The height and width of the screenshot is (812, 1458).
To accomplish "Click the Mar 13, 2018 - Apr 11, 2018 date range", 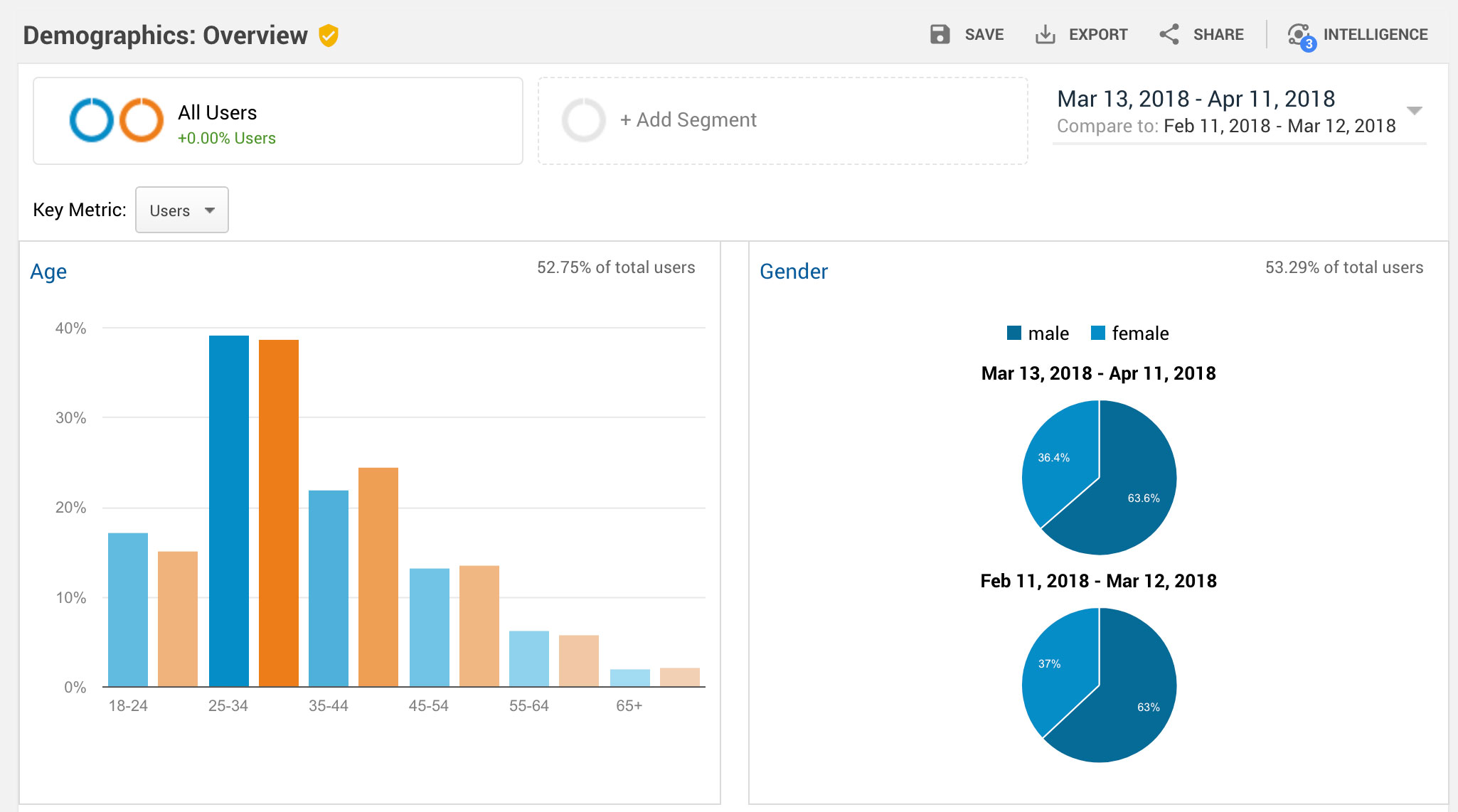I will coord(1196,99).
